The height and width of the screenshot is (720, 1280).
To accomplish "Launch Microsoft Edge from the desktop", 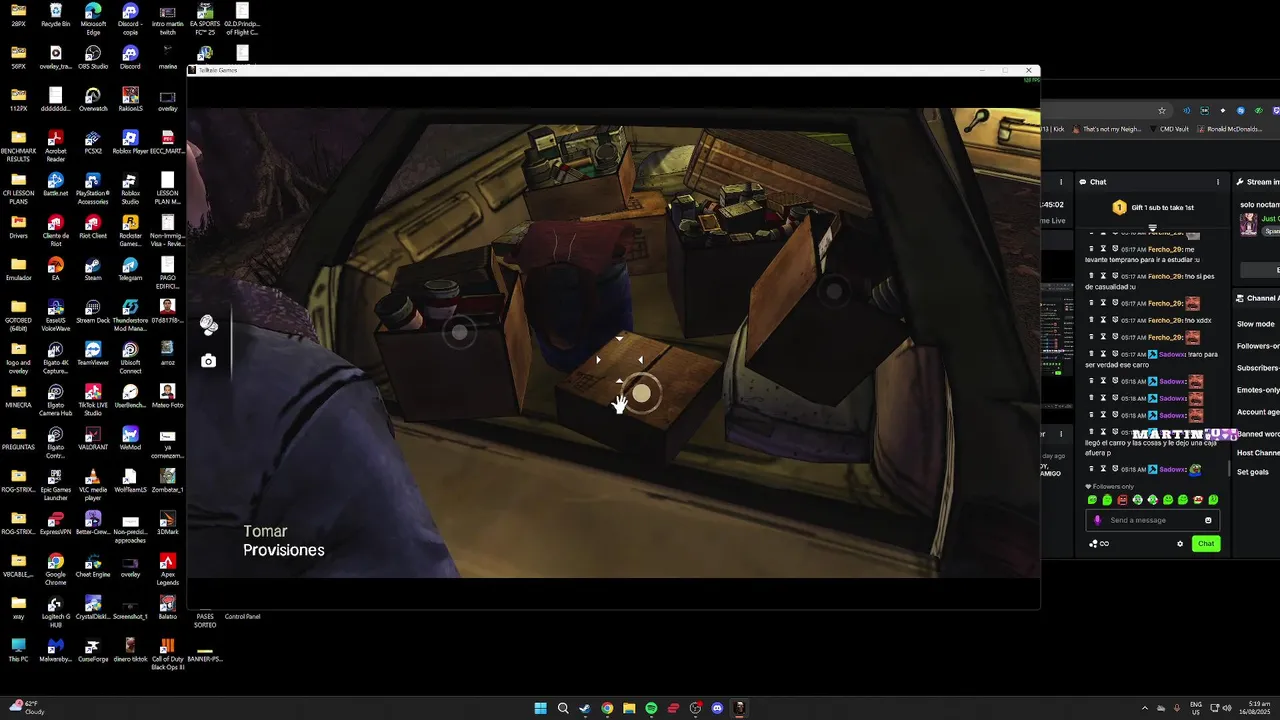I will coord(93,19).
